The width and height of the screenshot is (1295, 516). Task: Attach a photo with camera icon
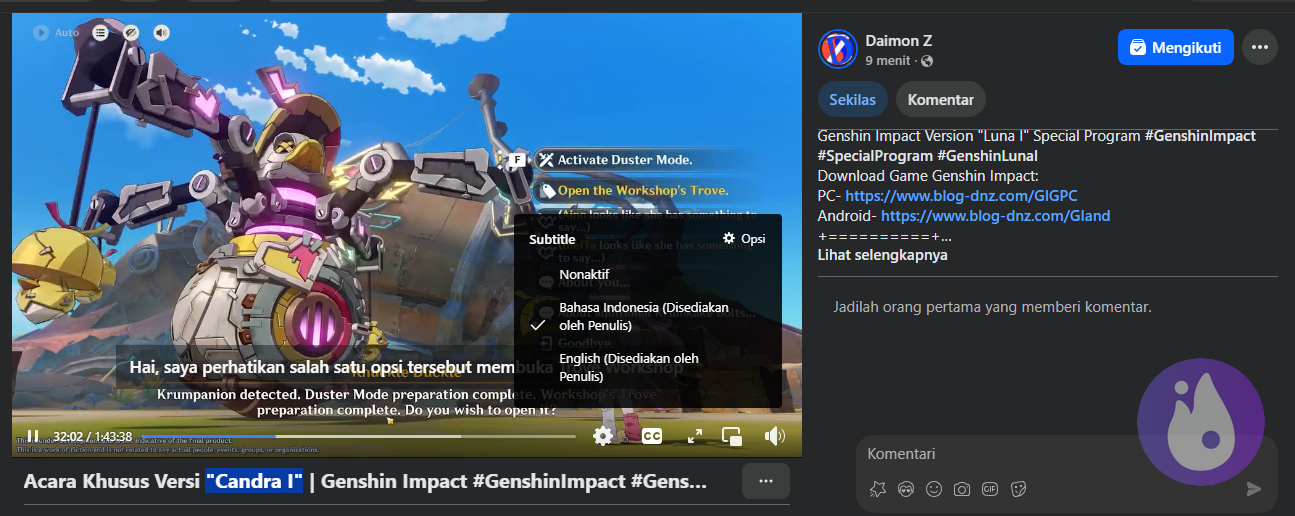click(962, 489)
